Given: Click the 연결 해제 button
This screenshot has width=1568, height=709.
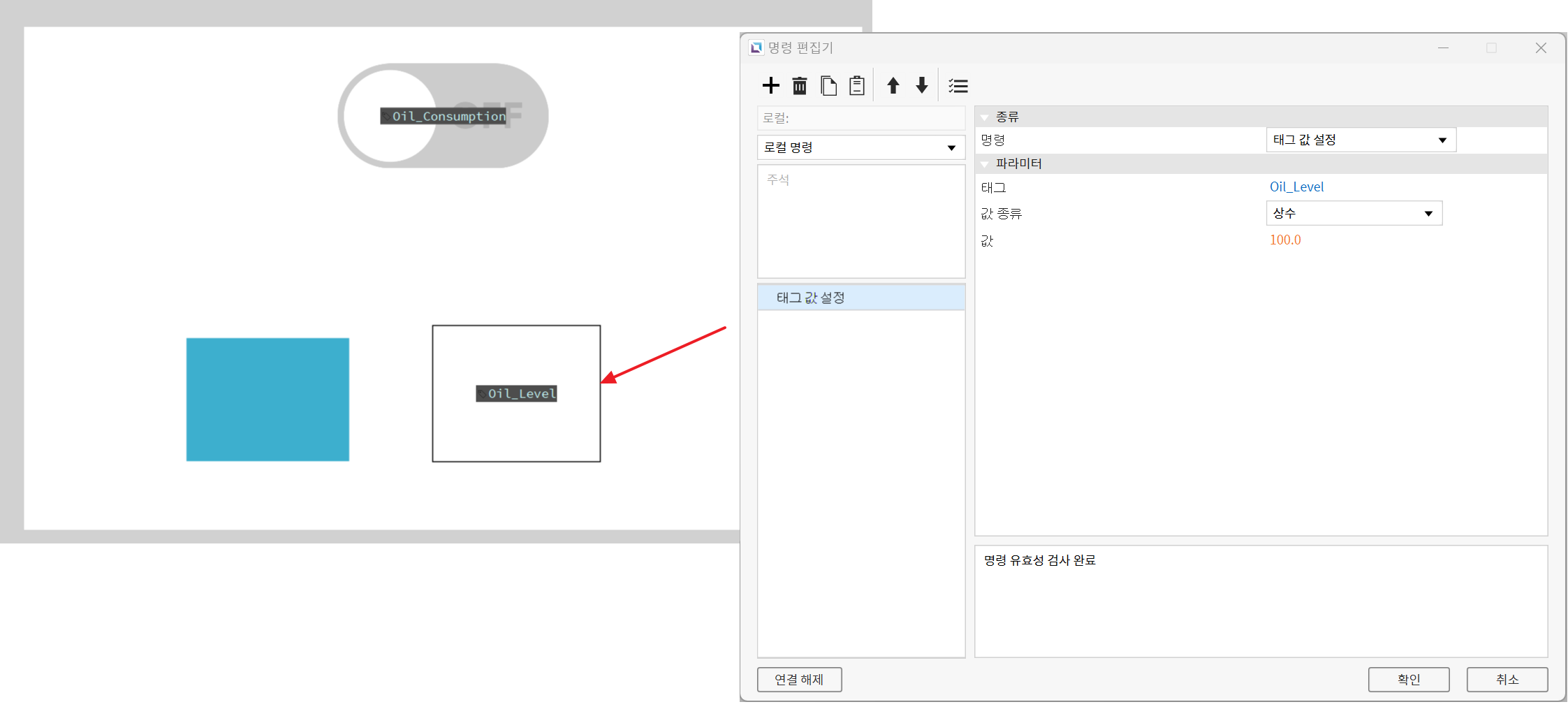Looking at the screenshot, I should coord(799,679).
